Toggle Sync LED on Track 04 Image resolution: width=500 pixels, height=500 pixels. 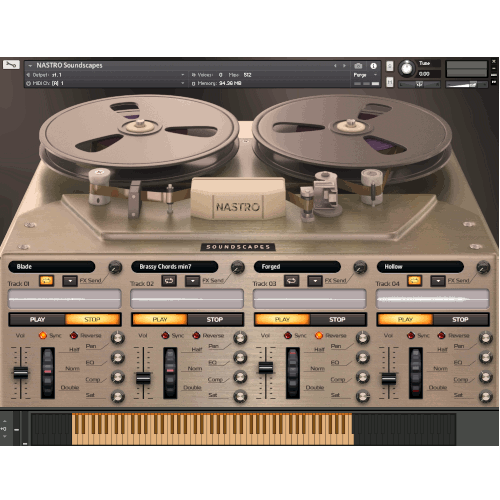411,335
